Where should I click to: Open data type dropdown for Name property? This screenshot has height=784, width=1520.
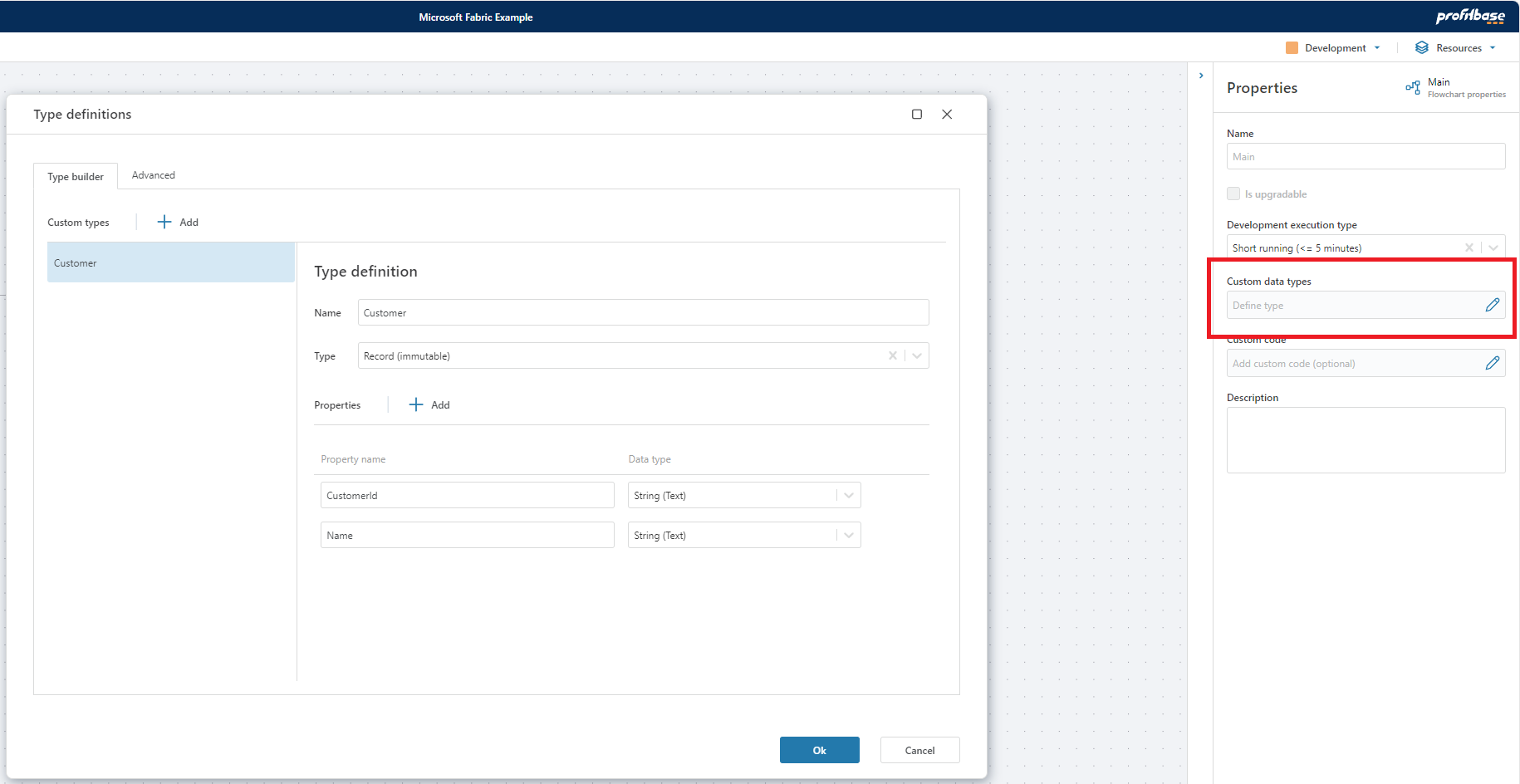(x=848, y=535)
